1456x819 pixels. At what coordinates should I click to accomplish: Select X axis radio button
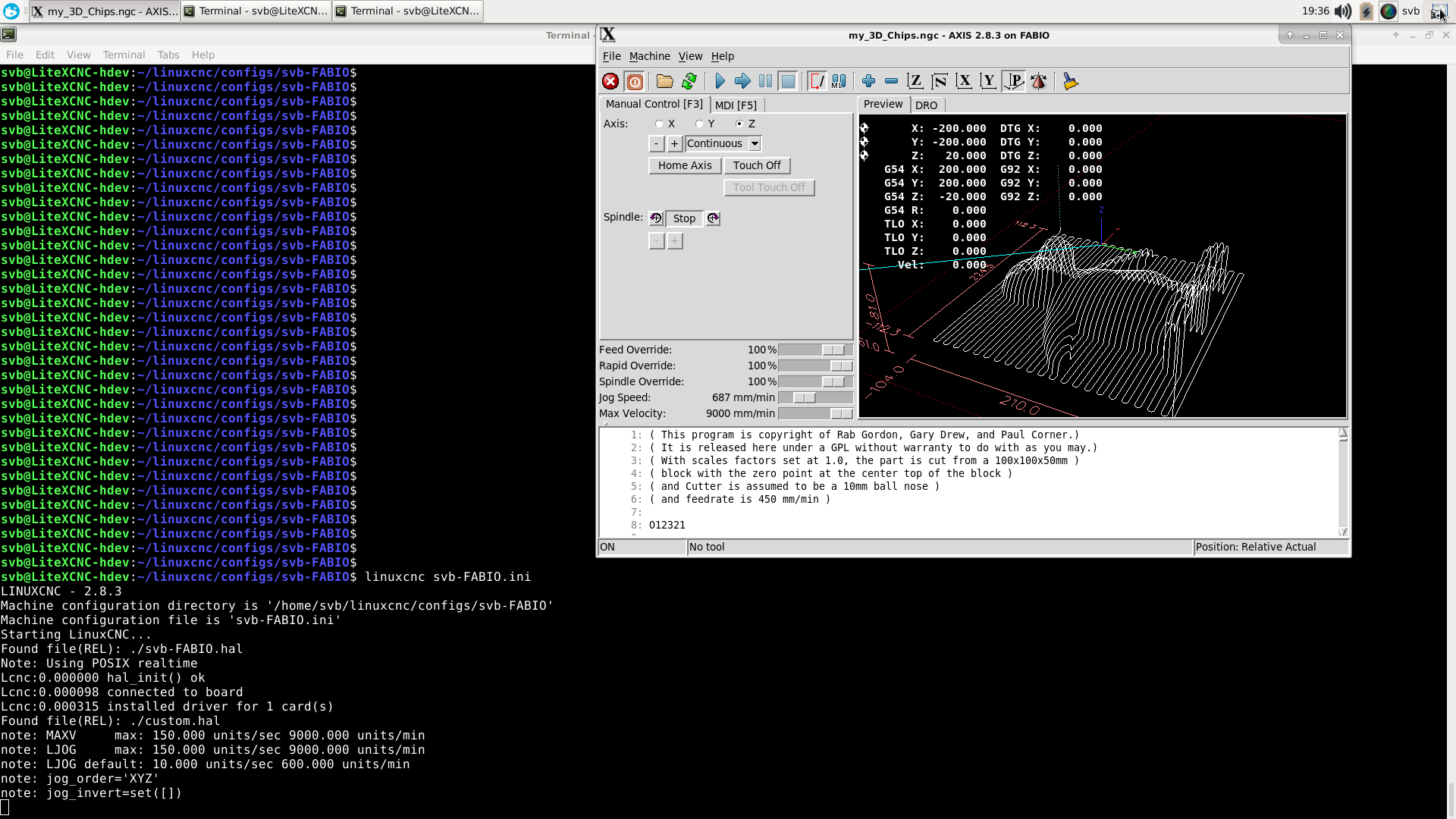[x=660, y=124]
